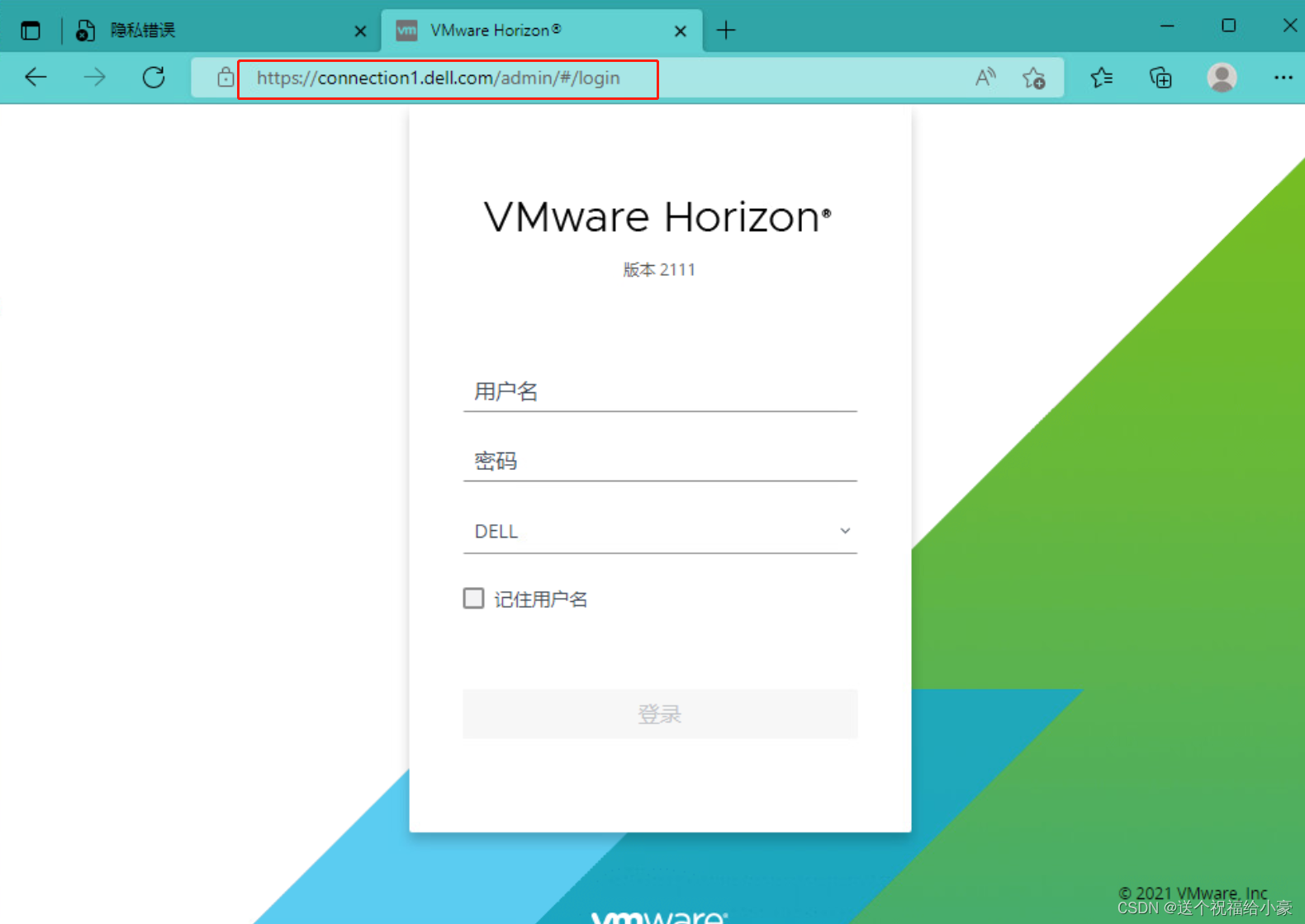This screenshot has height=924, width=1305.
Task: Click the VMware Horizon heading
Action: click(x=657, y=217)
